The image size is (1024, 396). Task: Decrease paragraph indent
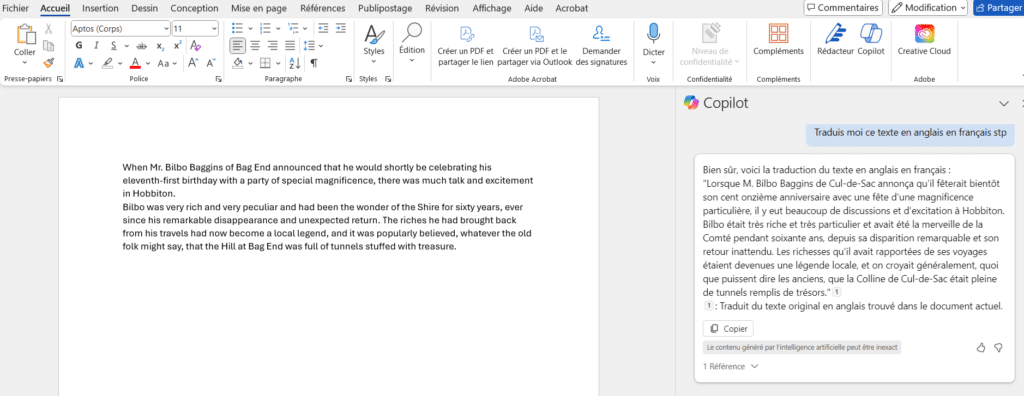[x=323, y=28]
